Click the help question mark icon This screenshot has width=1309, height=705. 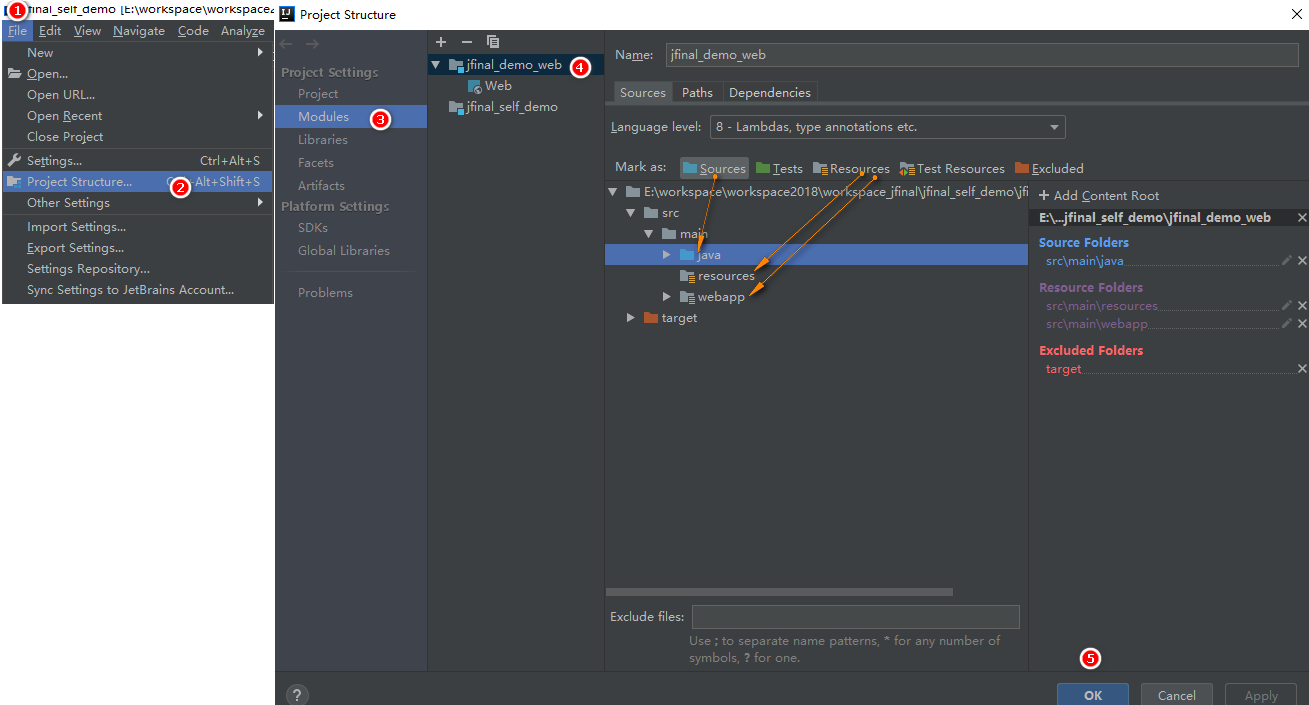tap(297, 695)
